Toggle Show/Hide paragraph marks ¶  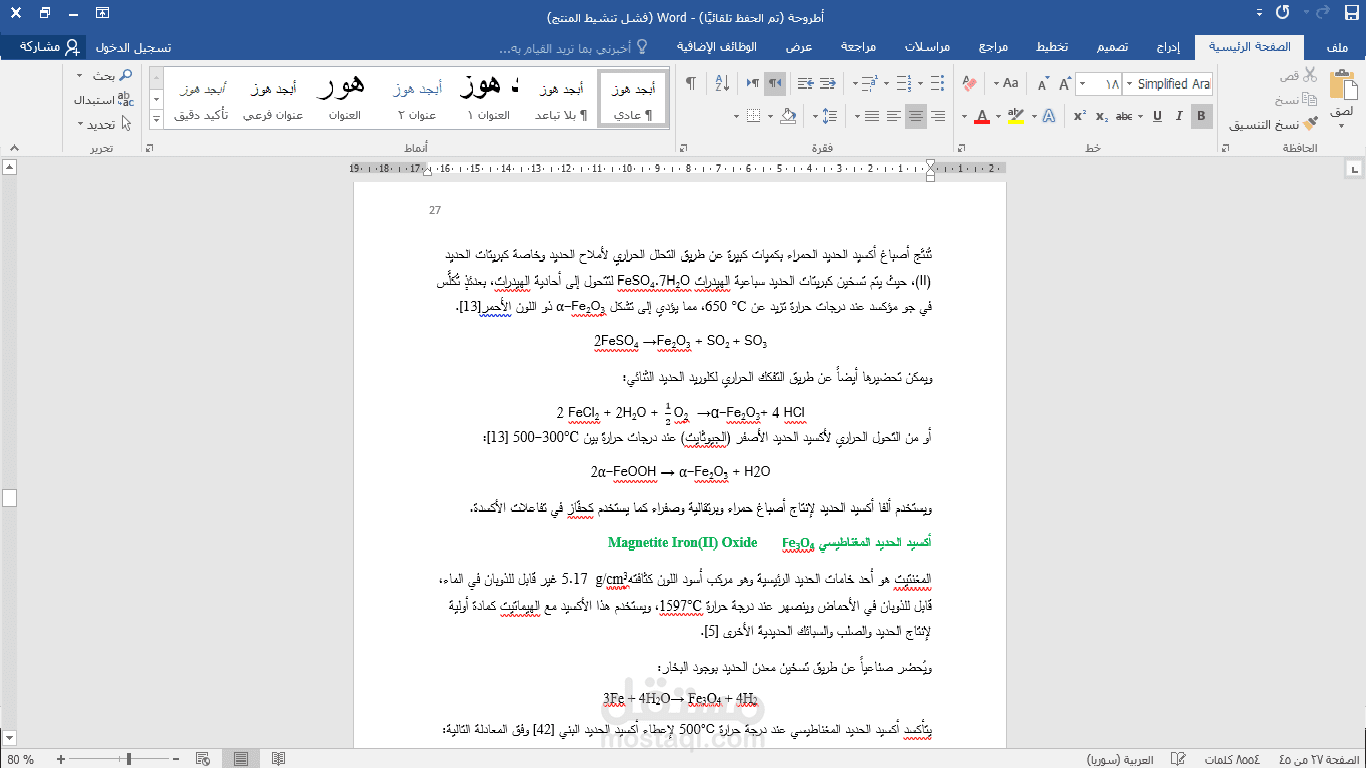[x=691, y=83]
